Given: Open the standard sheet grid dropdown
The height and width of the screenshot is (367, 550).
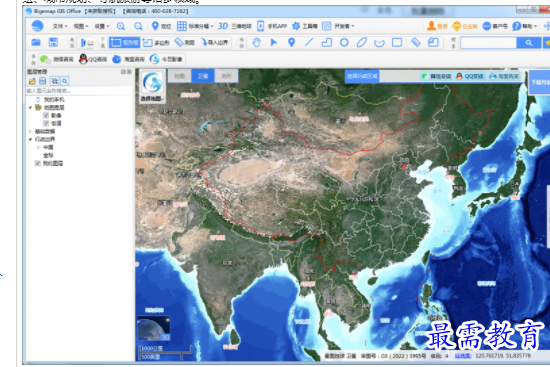Looking at the screenshot, I should pos(195,26).
